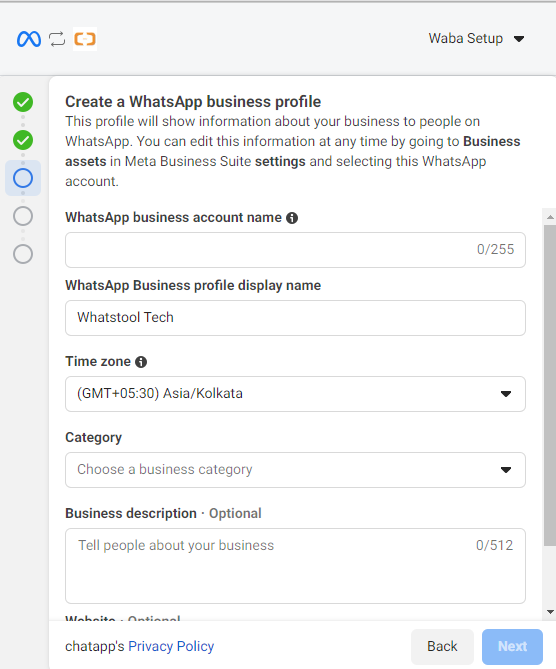
Task: Open the Waba Setup dropdown menu
Action: pyautogui.click(x=476, y=39)
